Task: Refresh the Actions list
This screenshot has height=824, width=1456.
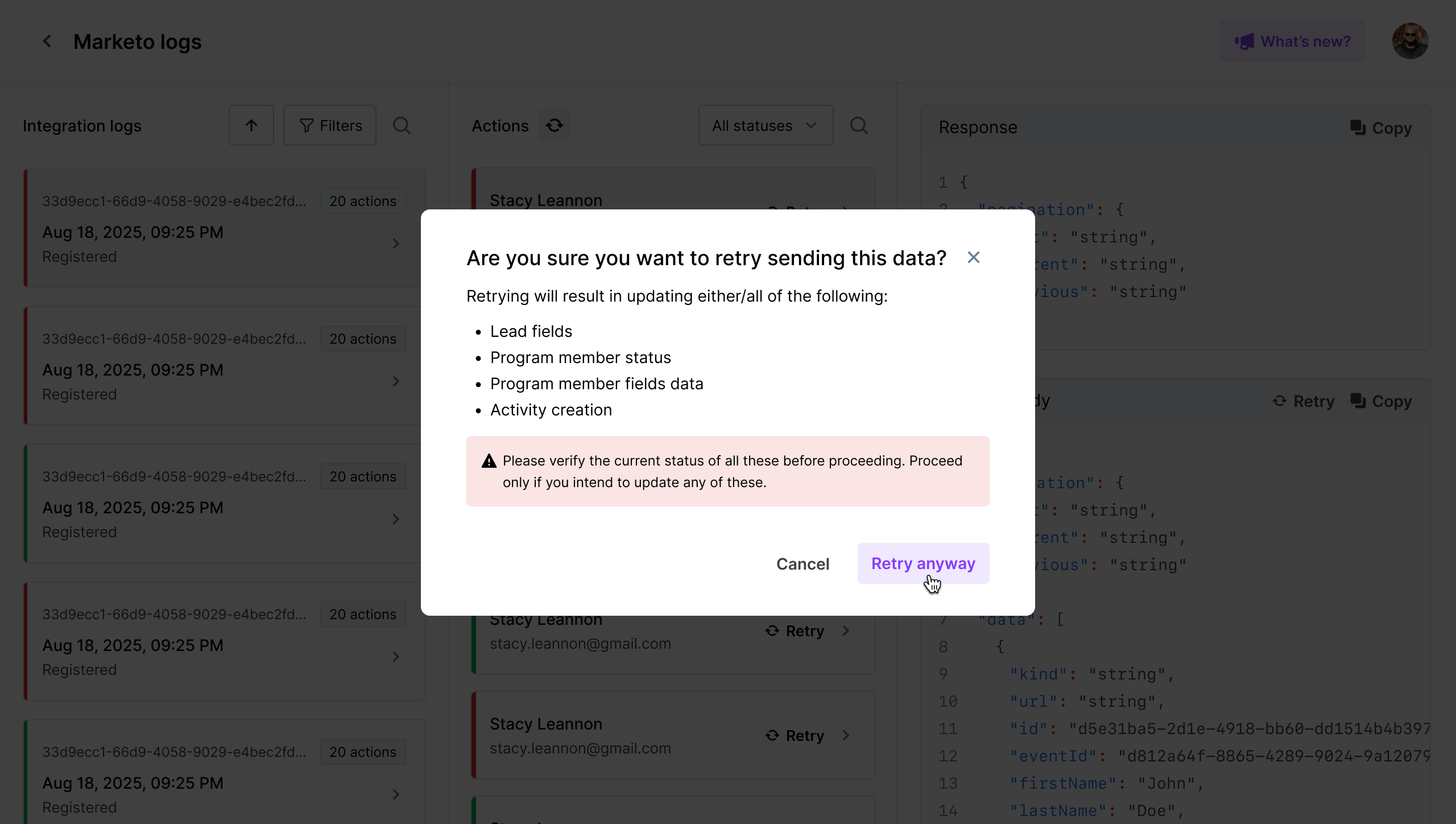Action: (555, 126)
